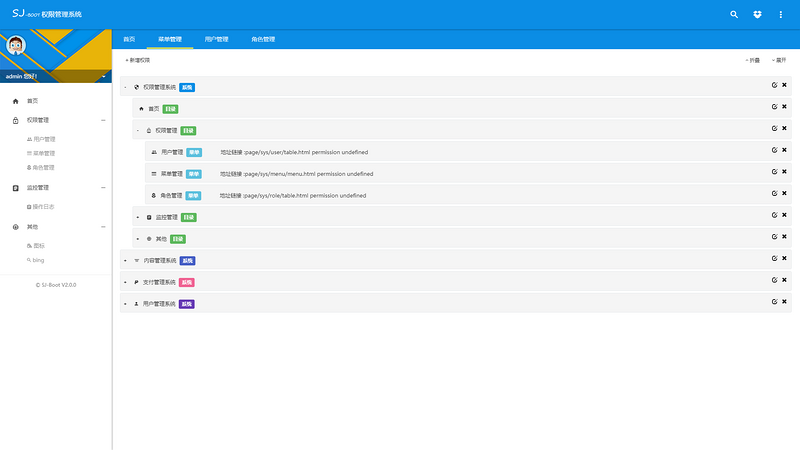Expand the 内容管理系统 tree node
Image resolution: width=800 pixels, height=450 pixels.
[x=126, y=261]
